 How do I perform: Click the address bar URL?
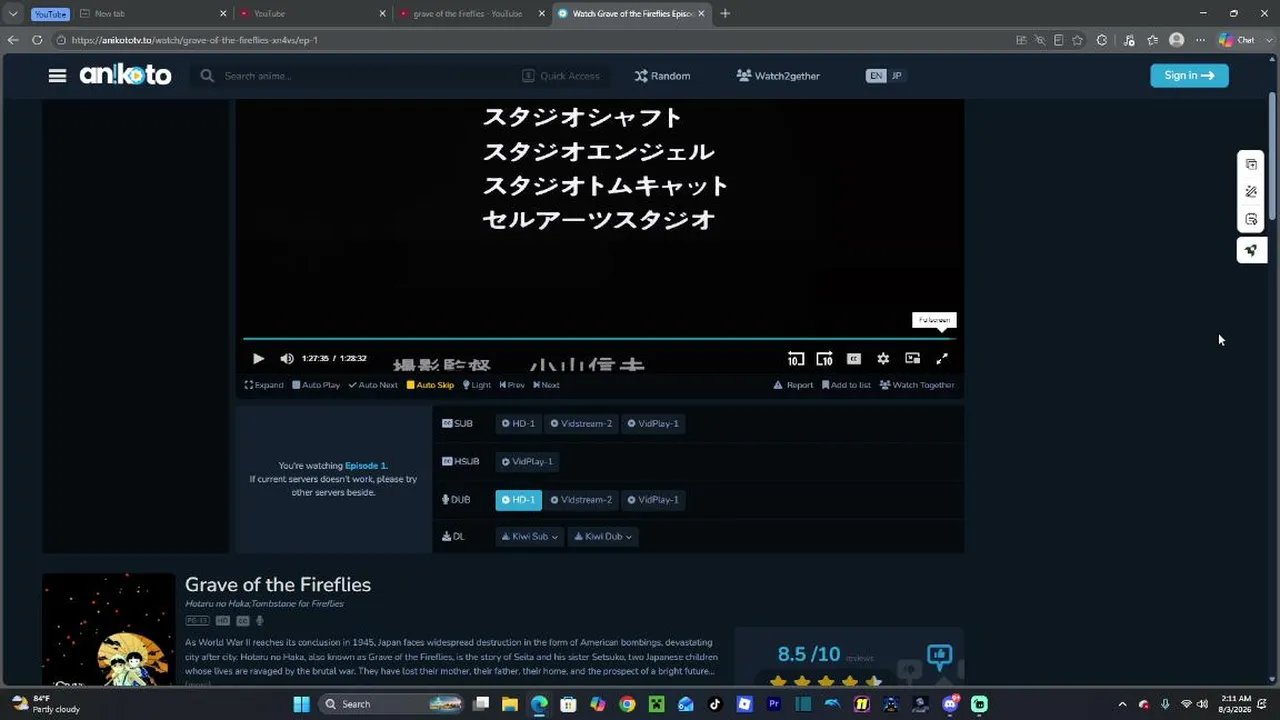click(194, 40)
